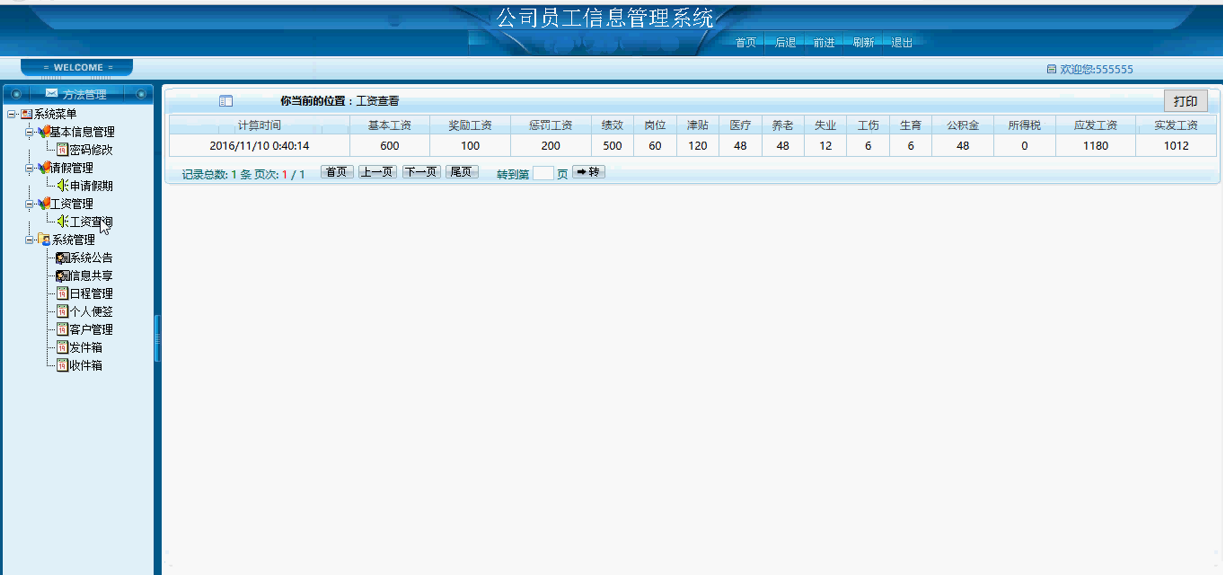Click the 600 basic salary cell
This screenshot has width=1223, height=575.
point(389,145)
